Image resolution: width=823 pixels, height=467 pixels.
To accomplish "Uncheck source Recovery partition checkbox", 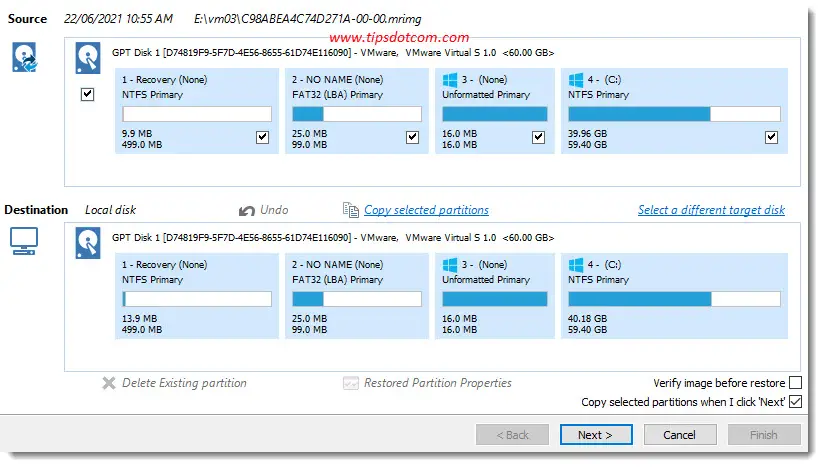I will [x=262, y=137].
